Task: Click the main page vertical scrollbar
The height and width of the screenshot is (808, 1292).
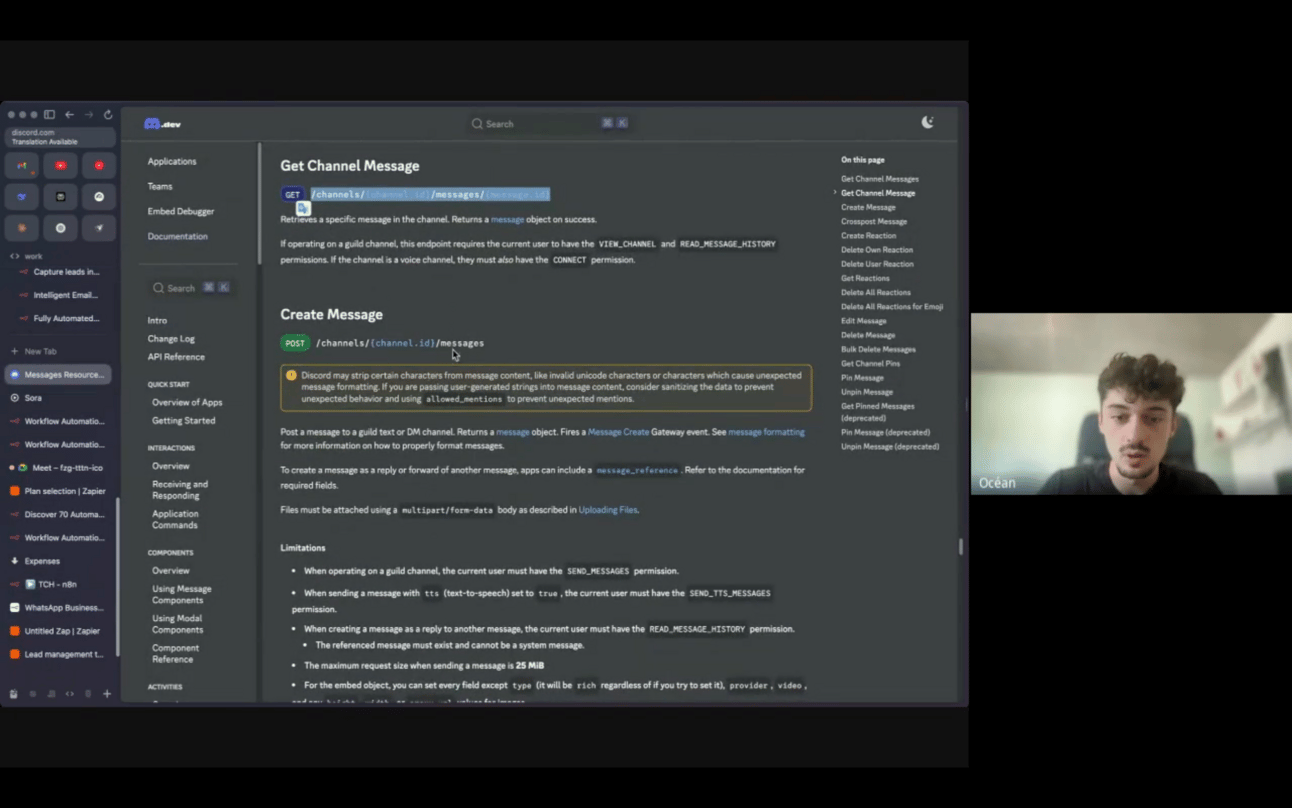Action: point(961,546)
